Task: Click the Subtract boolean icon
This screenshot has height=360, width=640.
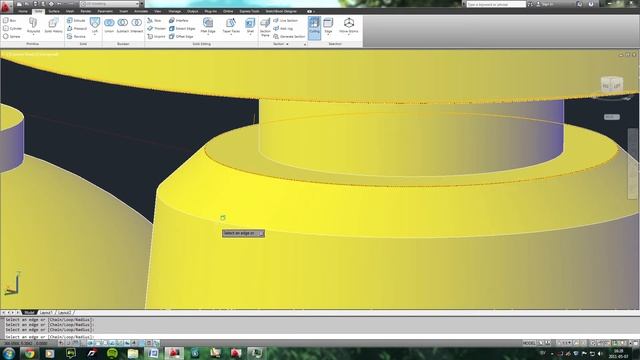Action: point(123,25)
